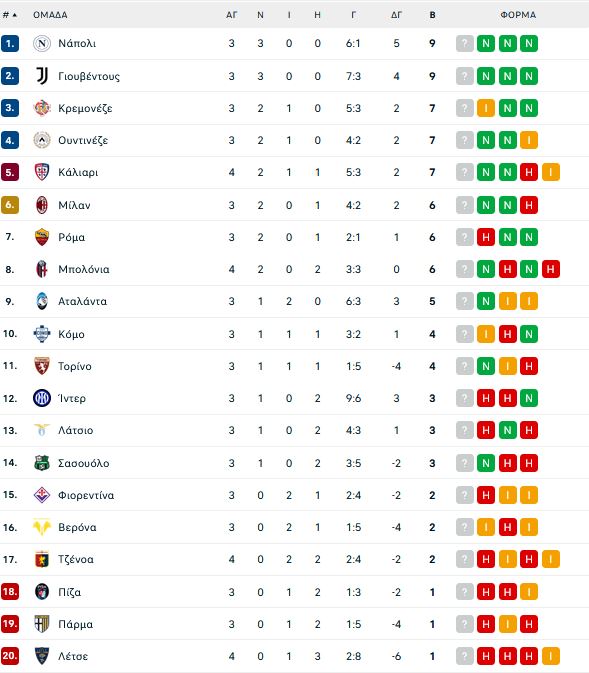589x673 pixels.
Task: Sort standings by the ΔΓ goal difference header
Action: click(396, 15)
